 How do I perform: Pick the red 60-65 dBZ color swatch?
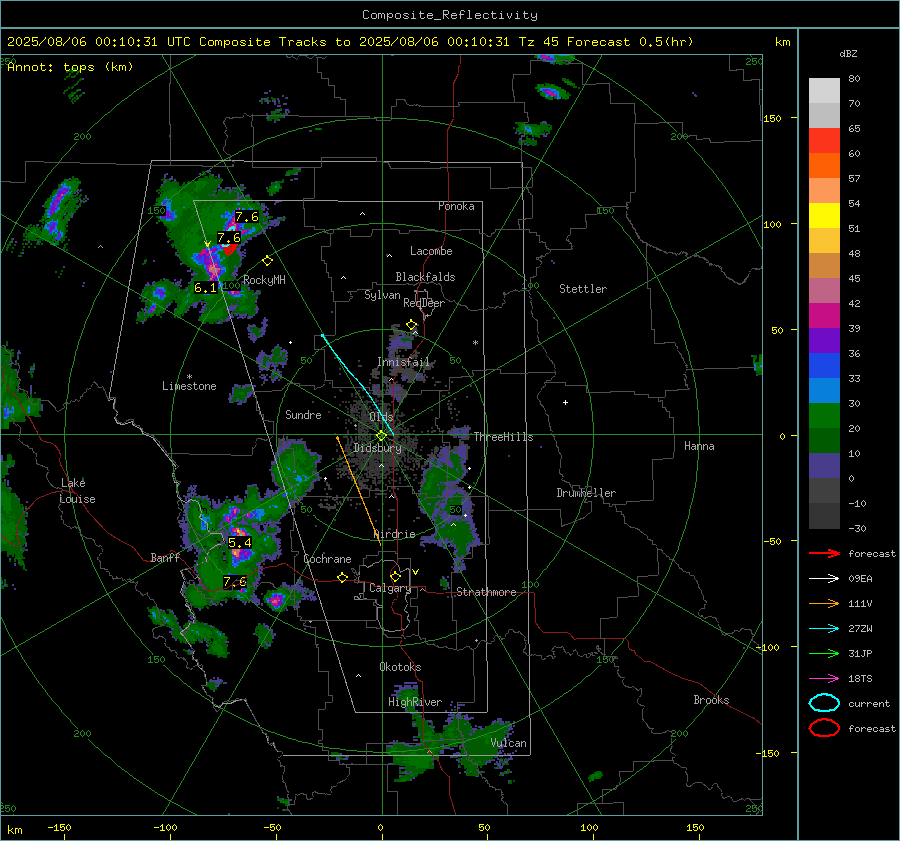coord(824,141)
